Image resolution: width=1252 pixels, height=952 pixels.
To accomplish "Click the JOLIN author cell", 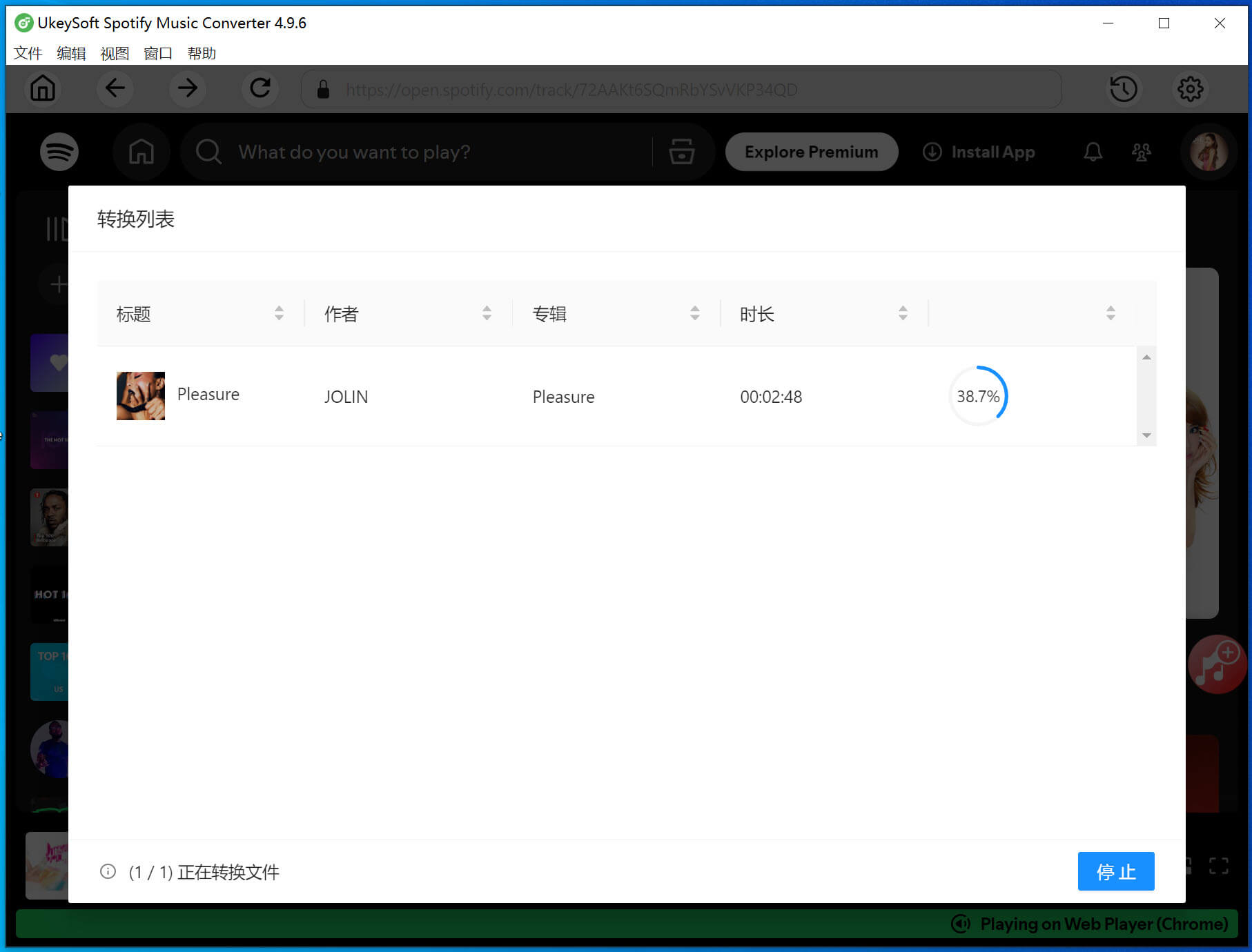I will (346, 397).
